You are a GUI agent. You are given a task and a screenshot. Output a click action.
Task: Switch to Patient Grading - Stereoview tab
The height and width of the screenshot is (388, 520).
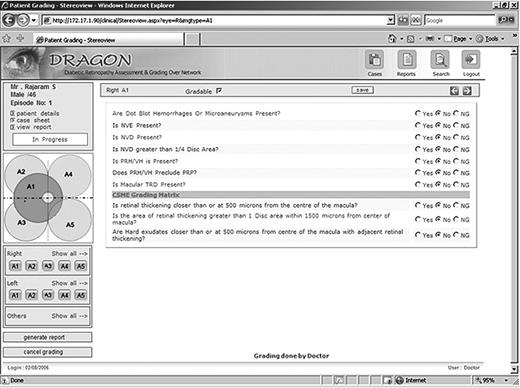[108, 40]
